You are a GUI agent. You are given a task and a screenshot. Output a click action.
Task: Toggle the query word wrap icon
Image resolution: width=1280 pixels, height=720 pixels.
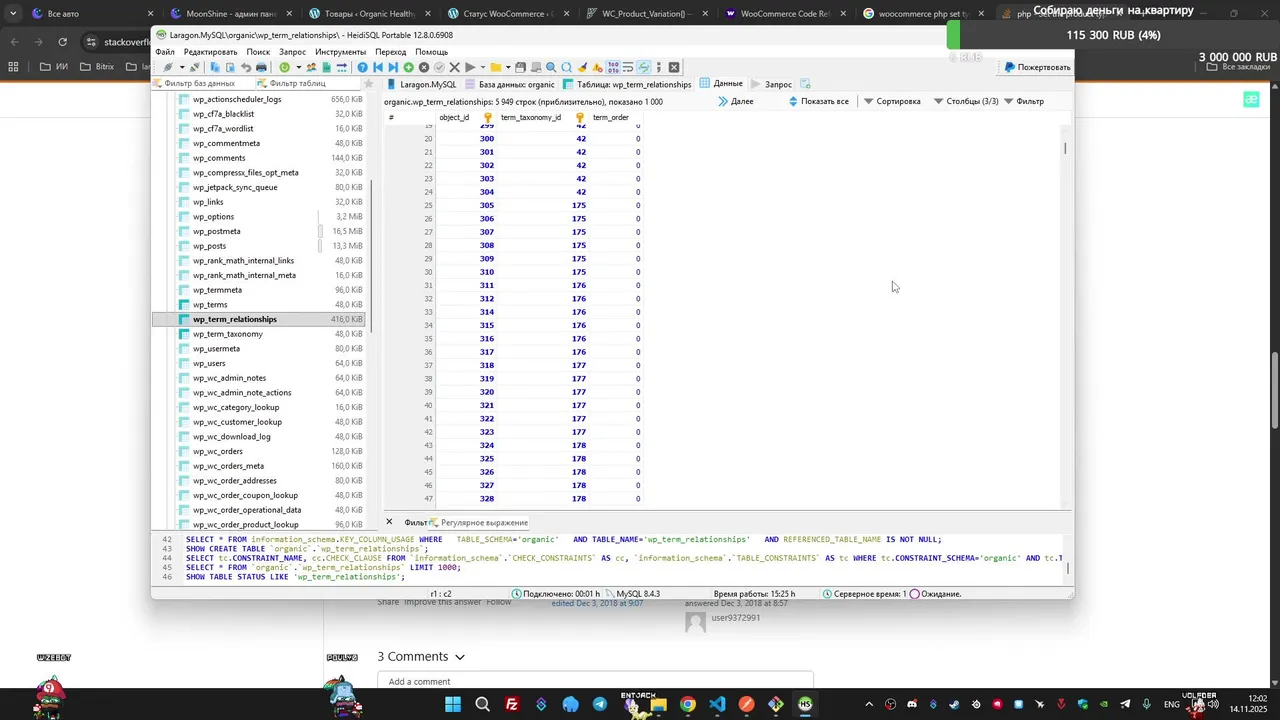click(629, 67)
